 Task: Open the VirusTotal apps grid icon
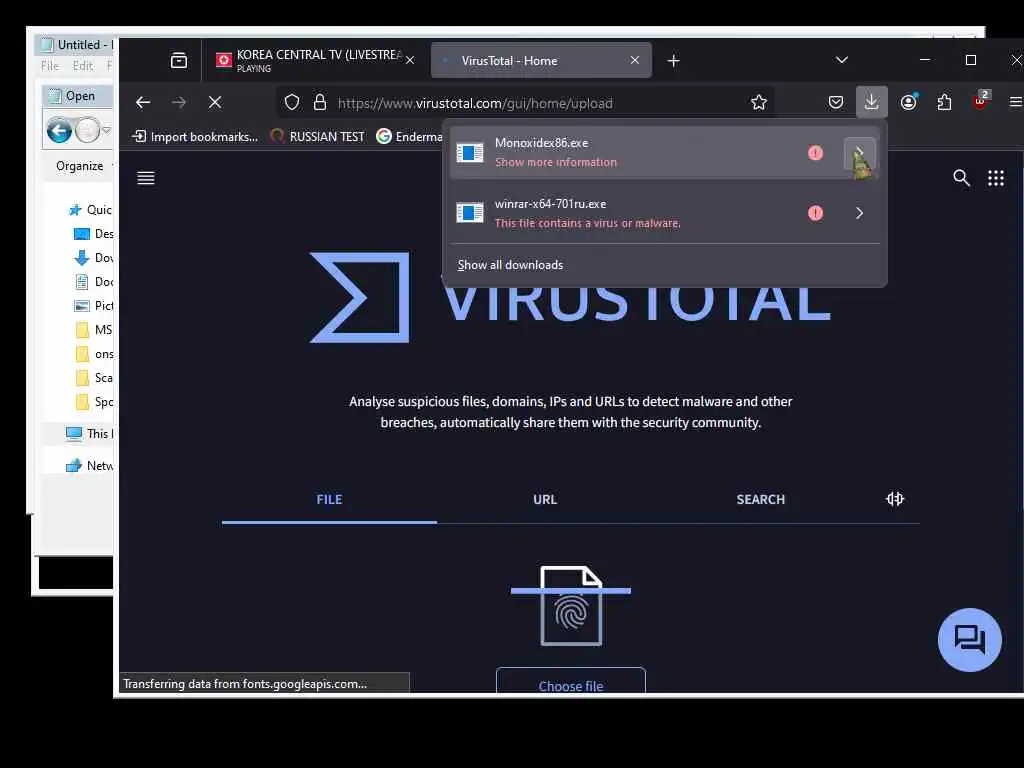coord(996,178)
